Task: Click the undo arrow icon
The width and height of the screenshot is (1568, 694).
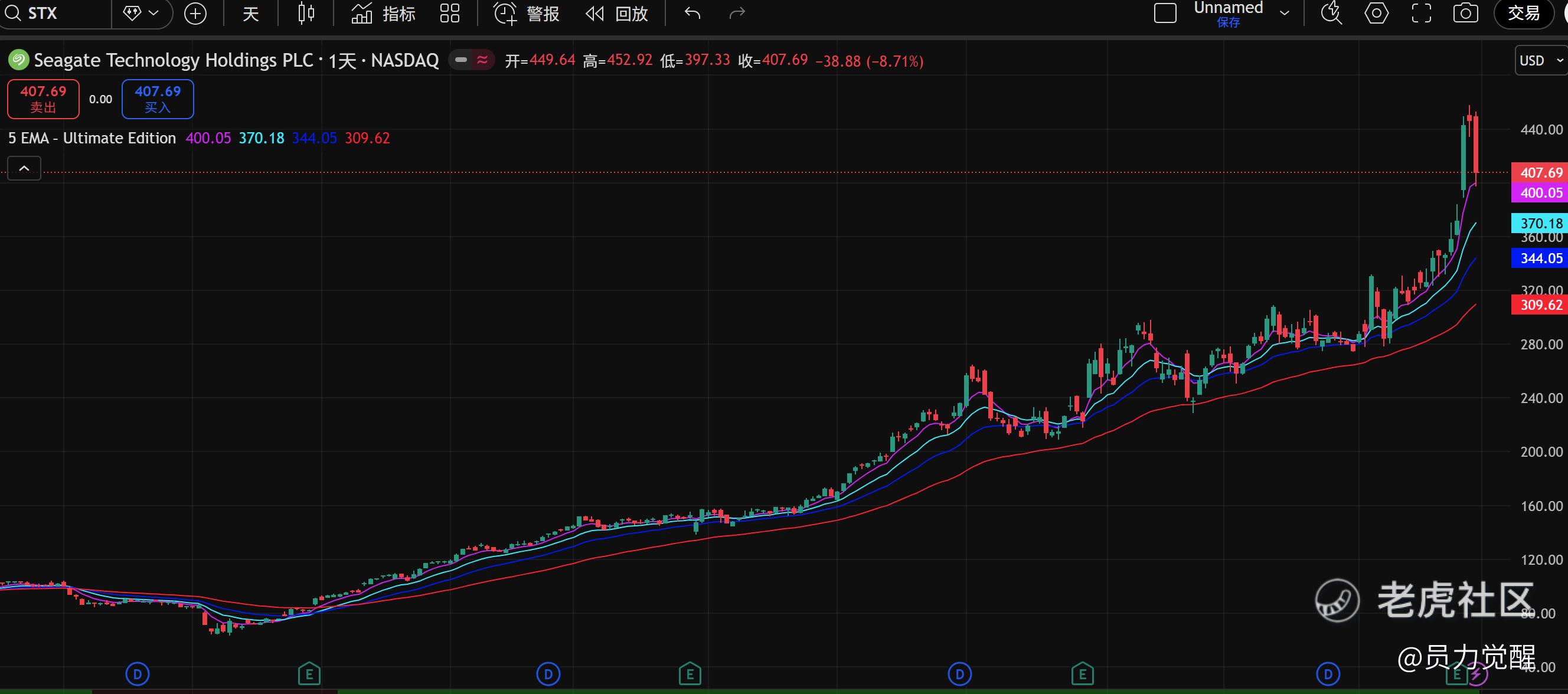Action: tap(692, 14)
